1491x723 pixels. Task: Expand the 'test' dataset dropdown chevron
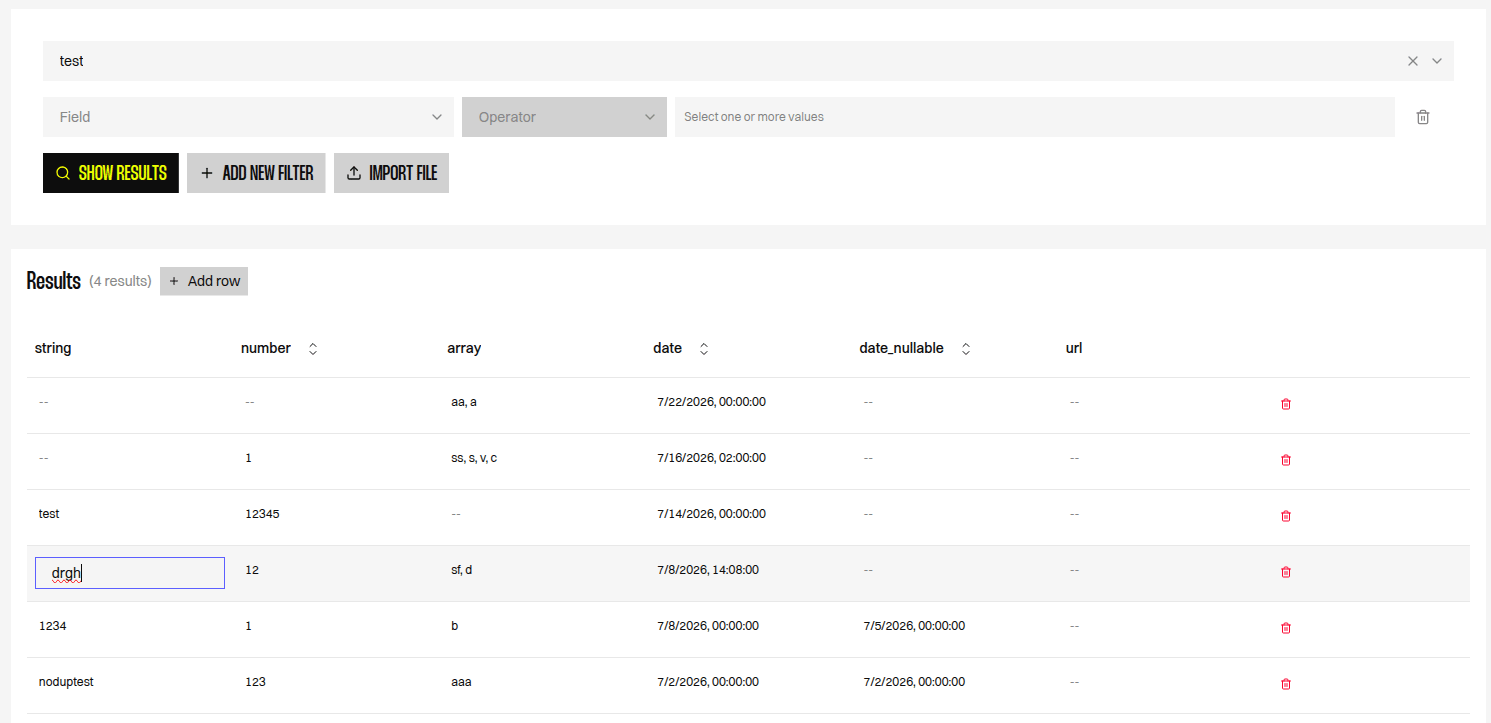pos(1437,61)
